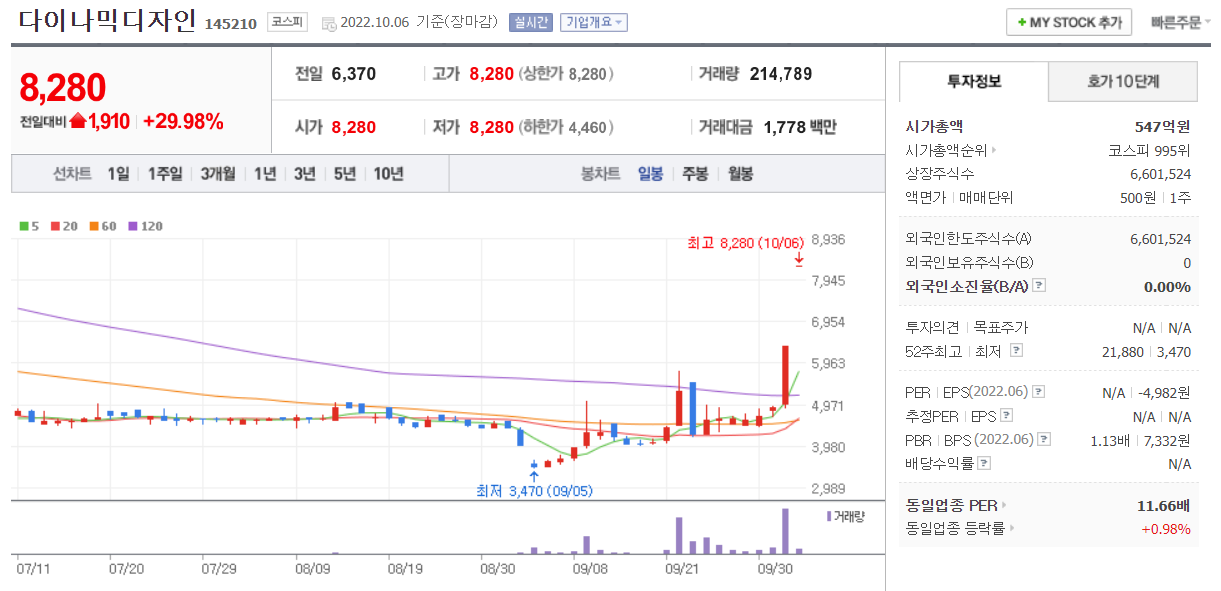Click the 1.13배 | 7,332원 PBR value

[1140, 440]
